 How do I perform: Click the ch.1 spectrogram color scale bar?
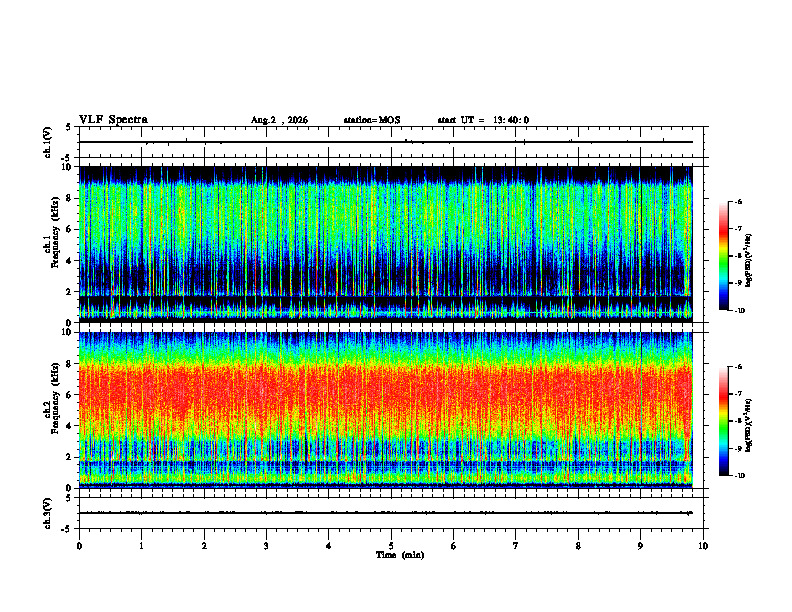[x=723, y=256]
